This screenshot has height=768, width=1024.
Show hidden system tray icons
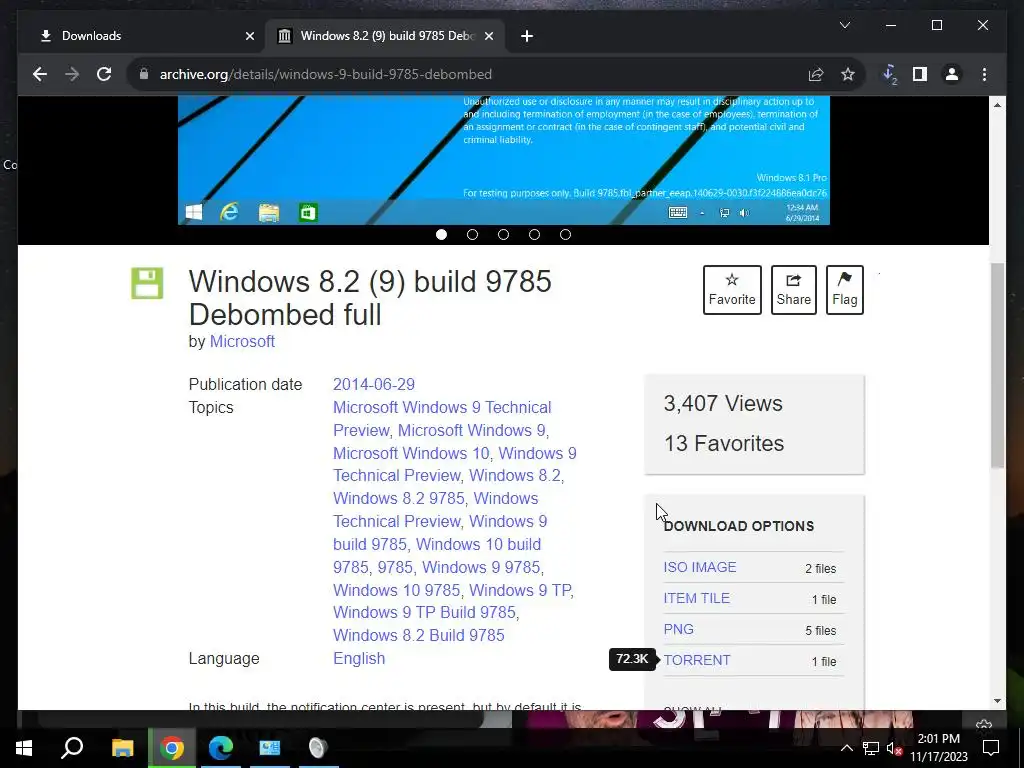click(846, 748)
